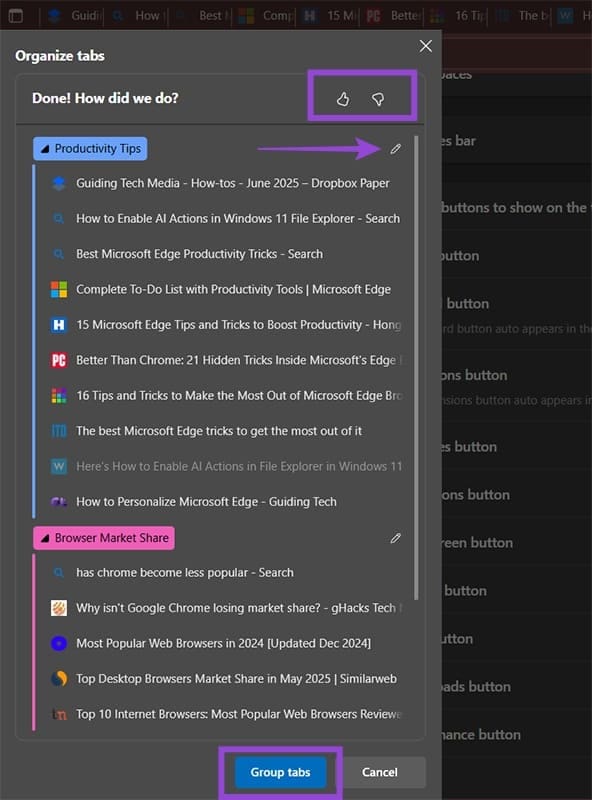592x800 pixels.
Task: Click Microsoft logo beside Complete To-Do List
Action: (59, 289)
